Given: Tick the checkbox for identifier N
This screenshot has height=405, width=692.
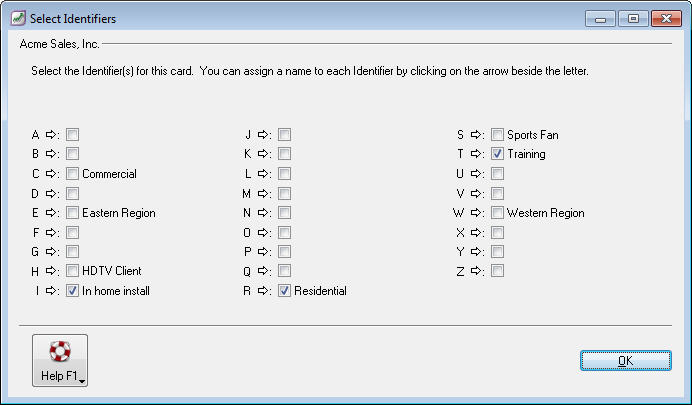Looking at the screenshot, I should [x=285, y=213].
